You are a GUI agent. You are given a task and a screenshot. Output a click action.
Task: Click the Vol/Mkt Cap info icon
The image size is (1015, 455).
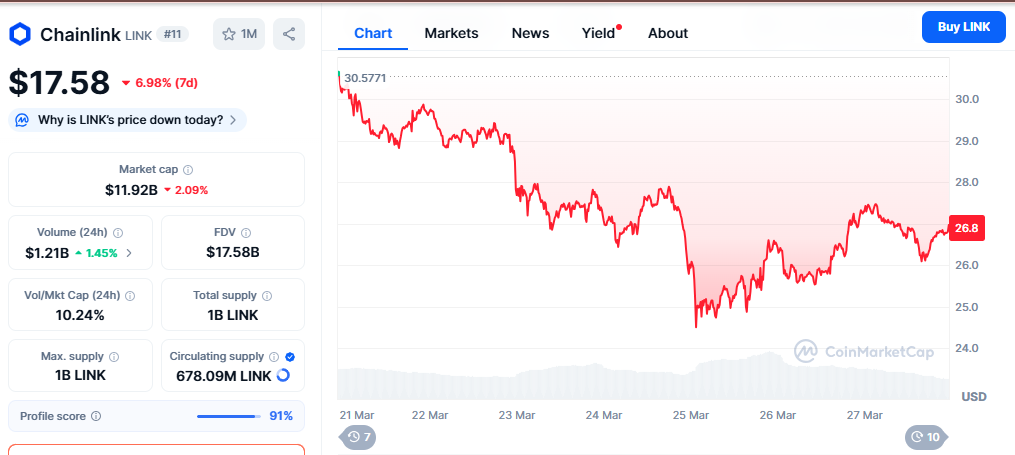(129, 295)
